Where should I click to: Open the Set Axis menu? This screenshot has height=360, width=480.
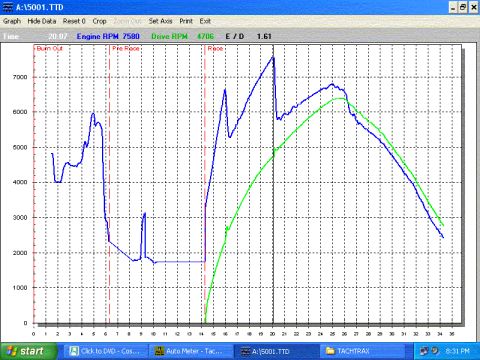(x=160, y=21)
